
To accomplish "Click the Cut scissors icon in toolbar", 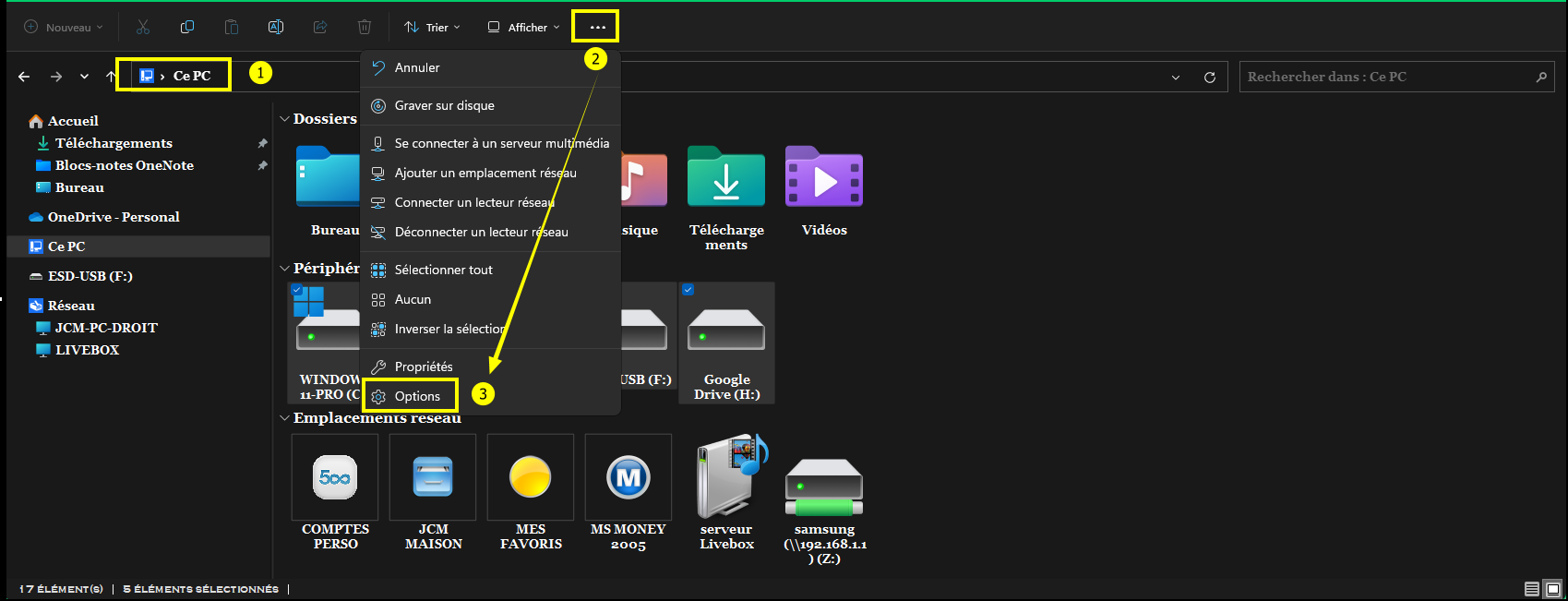I will coord(143,27).
